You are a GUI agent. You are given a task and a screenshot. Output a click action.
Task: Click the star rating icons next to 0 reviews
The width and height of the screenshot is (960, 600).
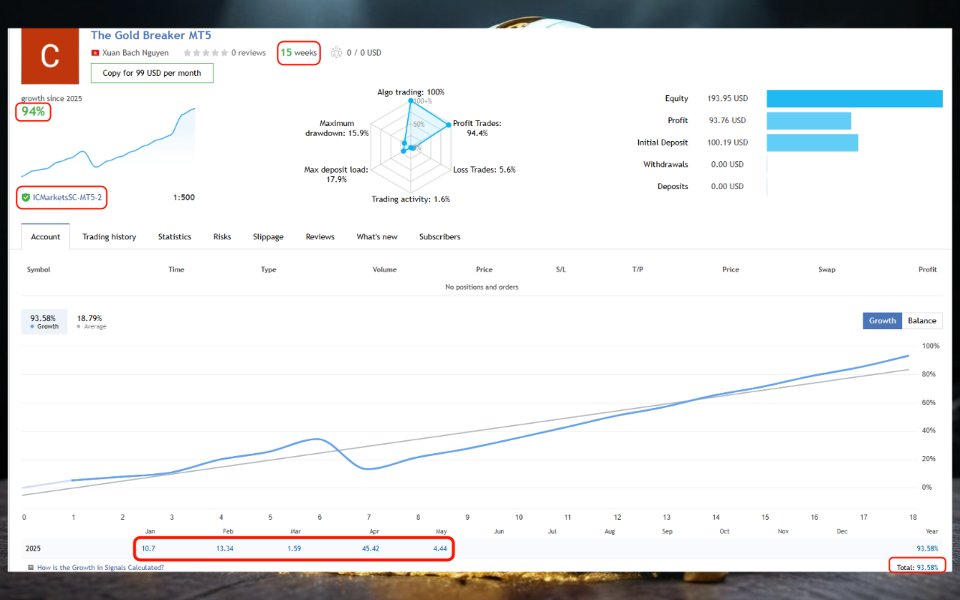pos(206,53)
